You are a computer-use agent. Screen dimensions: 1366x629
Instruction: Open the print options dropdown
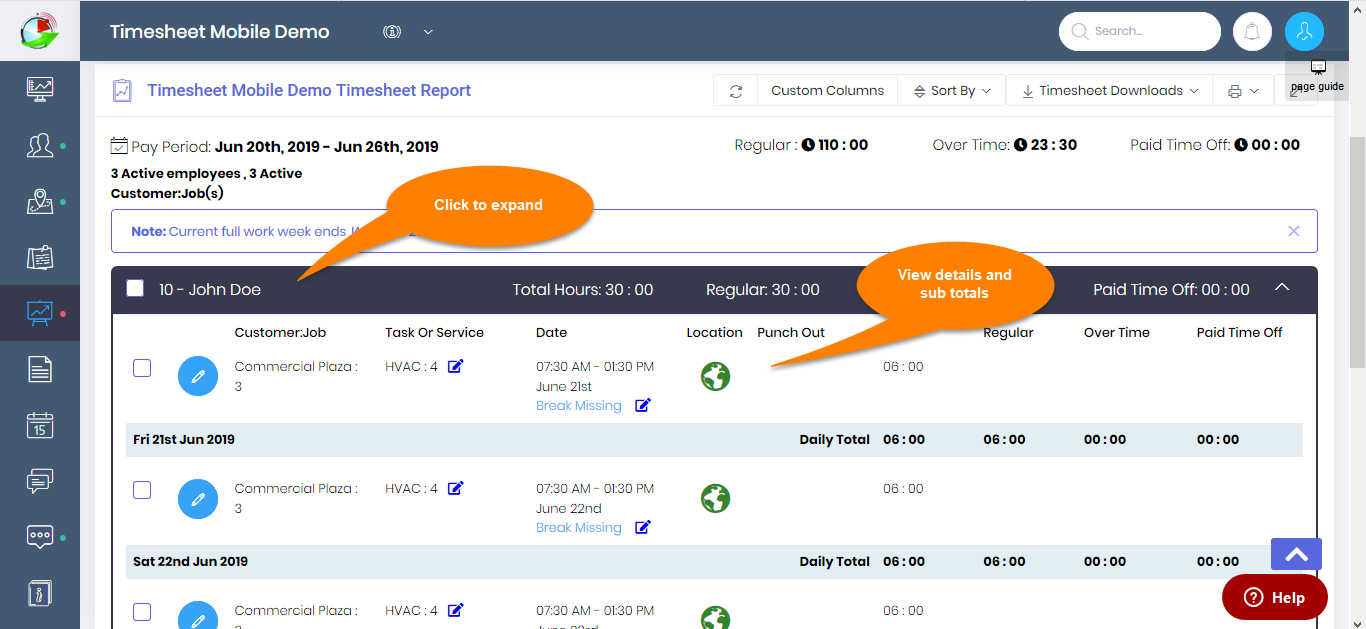tap(1243, 91)
